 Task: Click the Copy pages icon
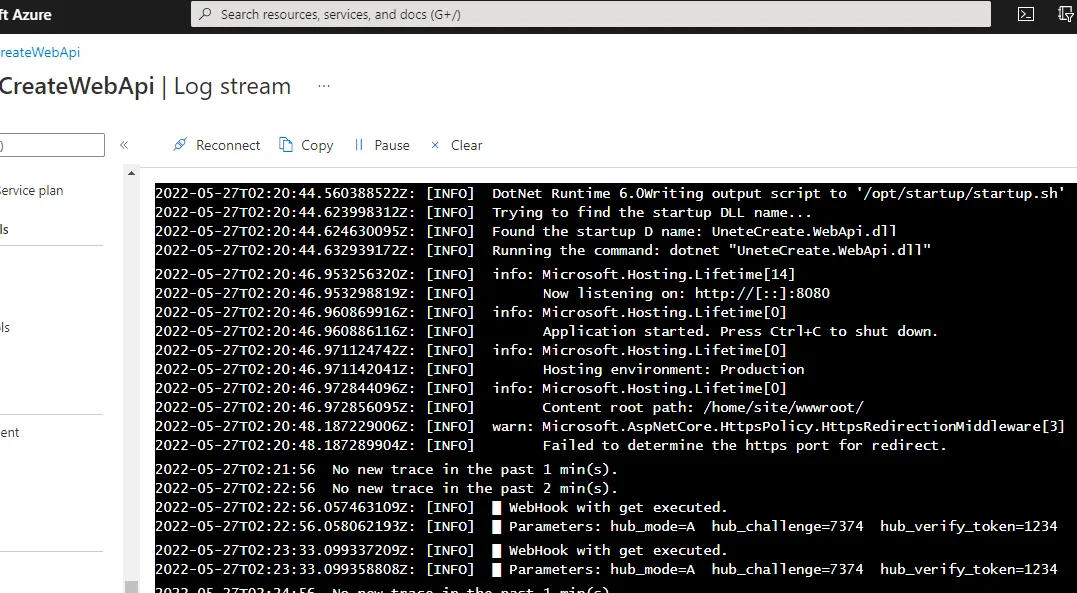[x=286, y=144]
